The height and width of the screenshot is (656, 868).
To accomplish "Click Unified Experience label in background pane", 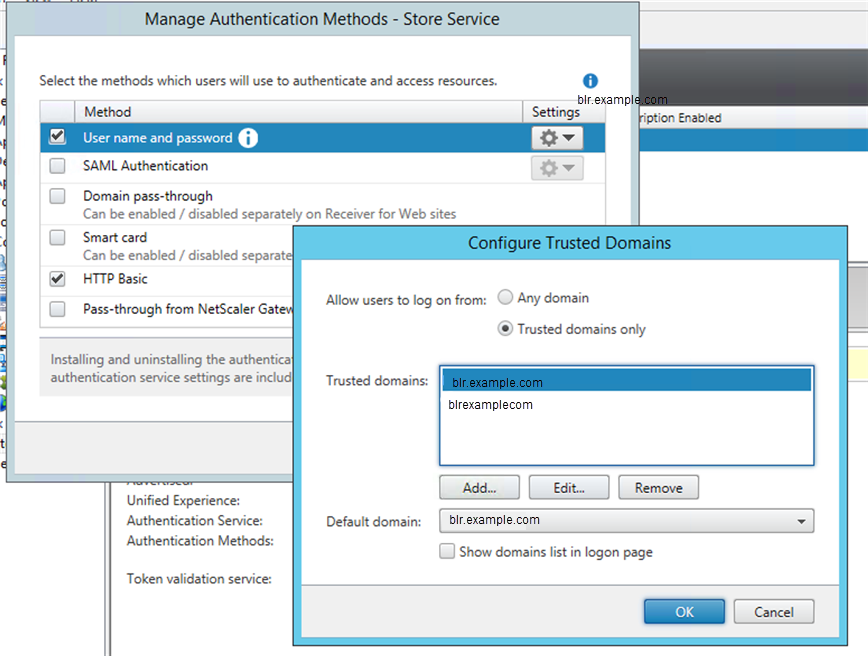I will click(183, 501).
